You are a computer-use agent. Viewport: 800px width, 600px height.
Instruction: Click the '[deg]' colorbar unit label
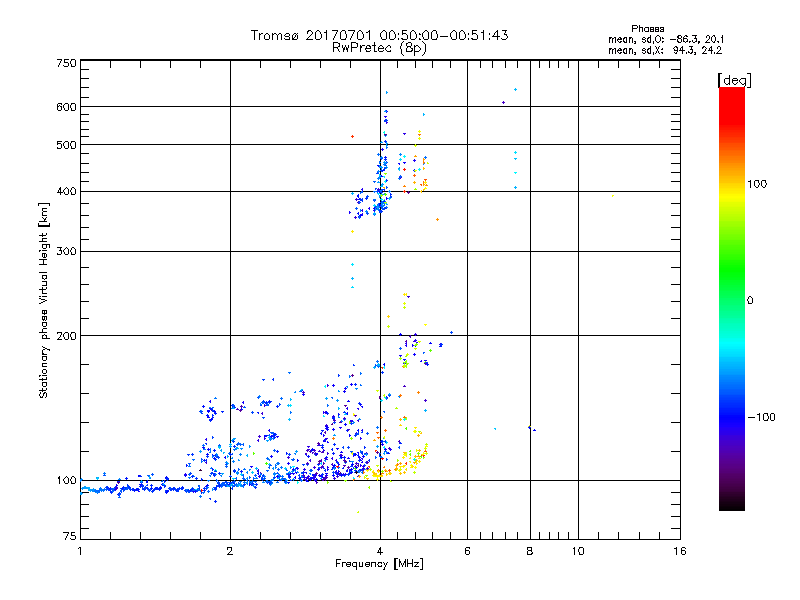pyautogui.click(x=734, y=80)
